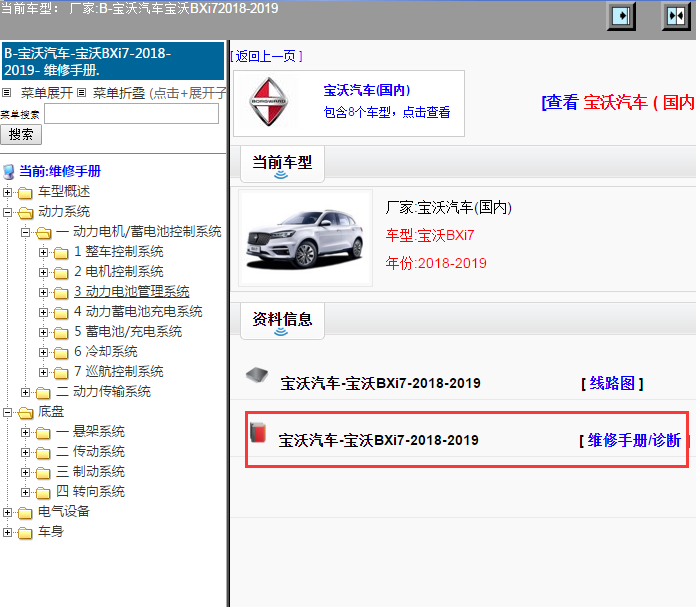696x607 pixels.
Task: Expand the 5 蓄电池/充电系统 node
Action: click(x=43, y=332)
